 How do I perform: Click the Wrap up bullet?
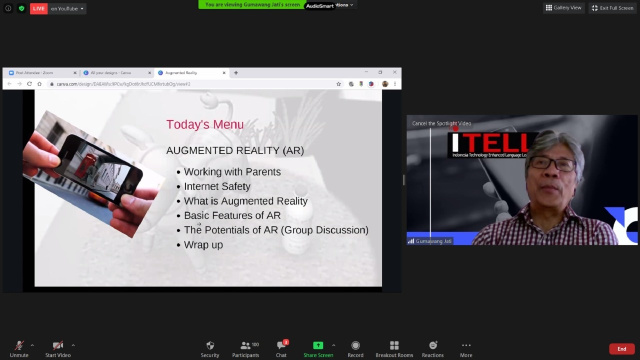203,245
